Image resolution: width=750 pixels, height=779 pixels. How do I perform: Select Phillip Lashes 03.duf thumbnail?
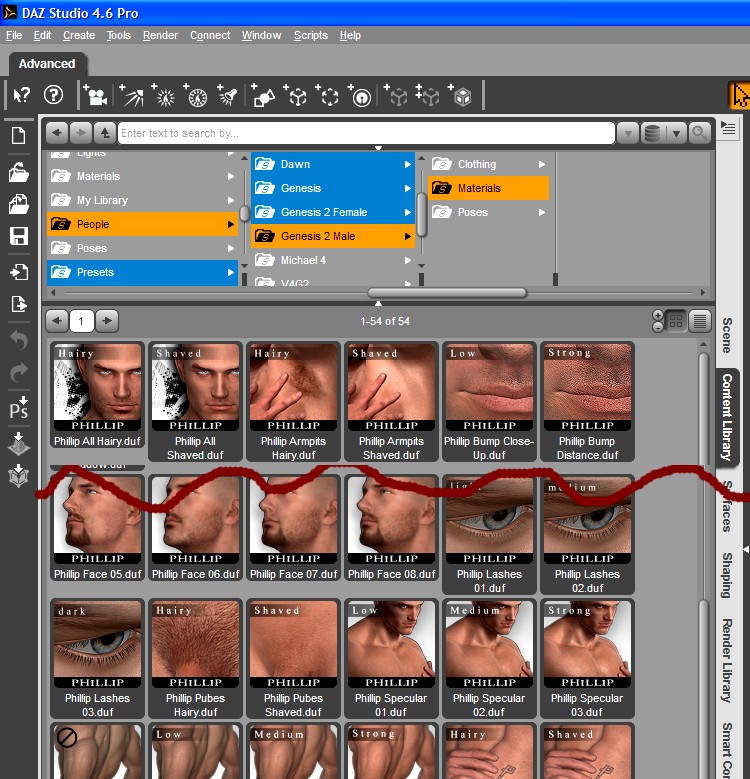pos(97,659)
